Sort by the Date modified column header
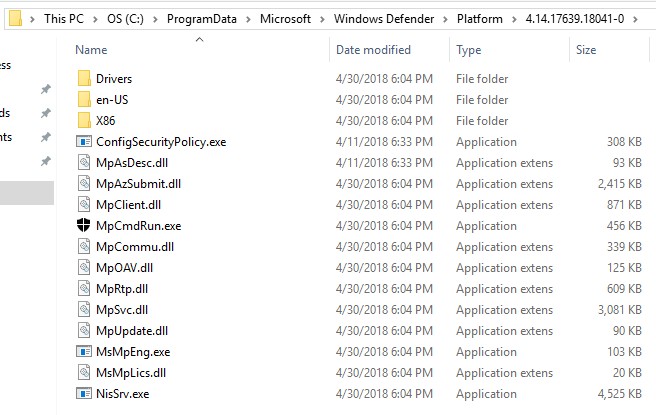Image resolution: width=656 pixels, height=415 pixels. pyautogui.click(x=373, y=50)
